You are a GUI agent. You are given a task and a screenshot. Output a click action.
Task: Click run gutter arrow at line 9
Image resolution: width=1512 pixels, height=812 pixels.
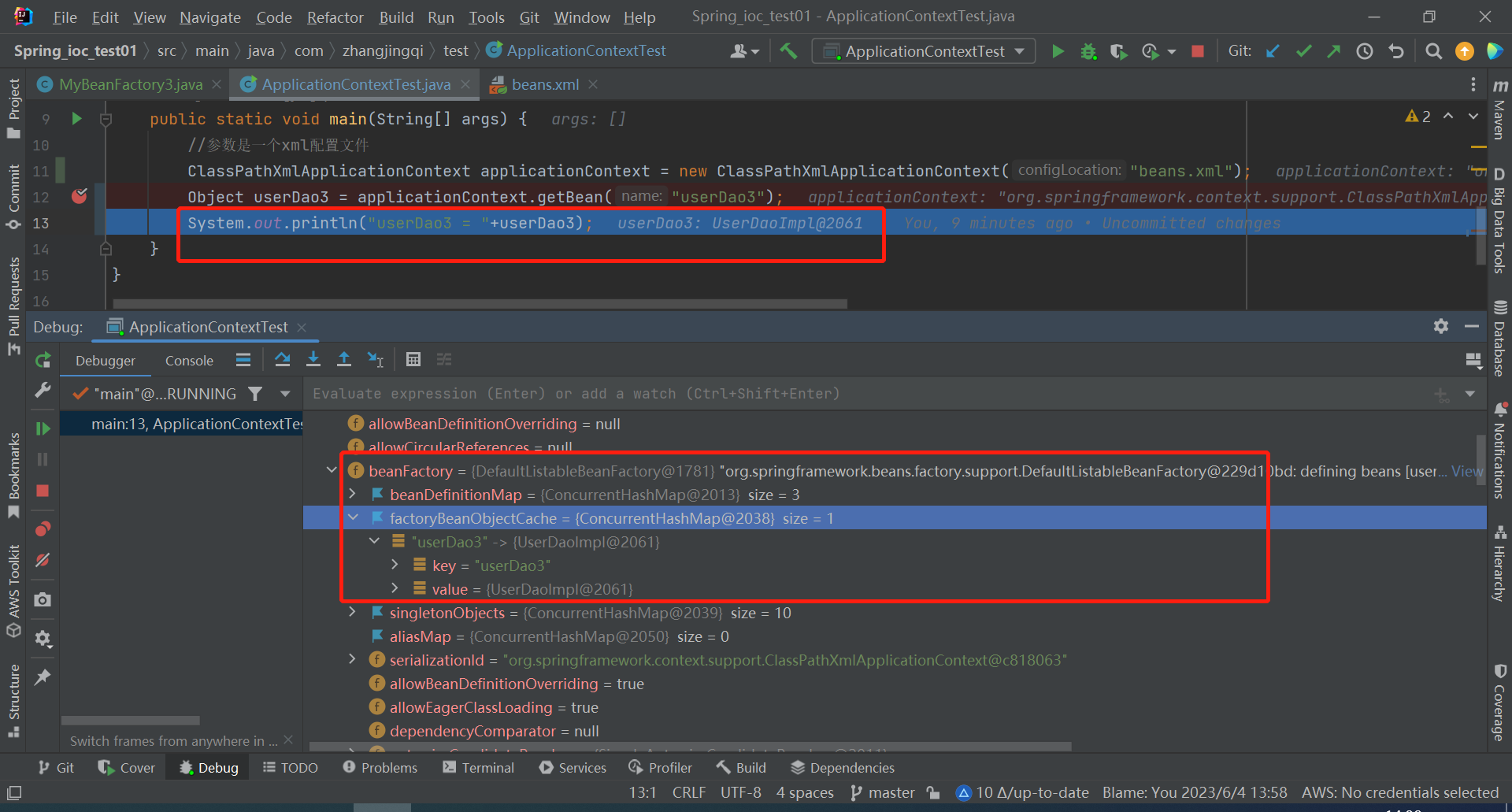click(76, 119)
